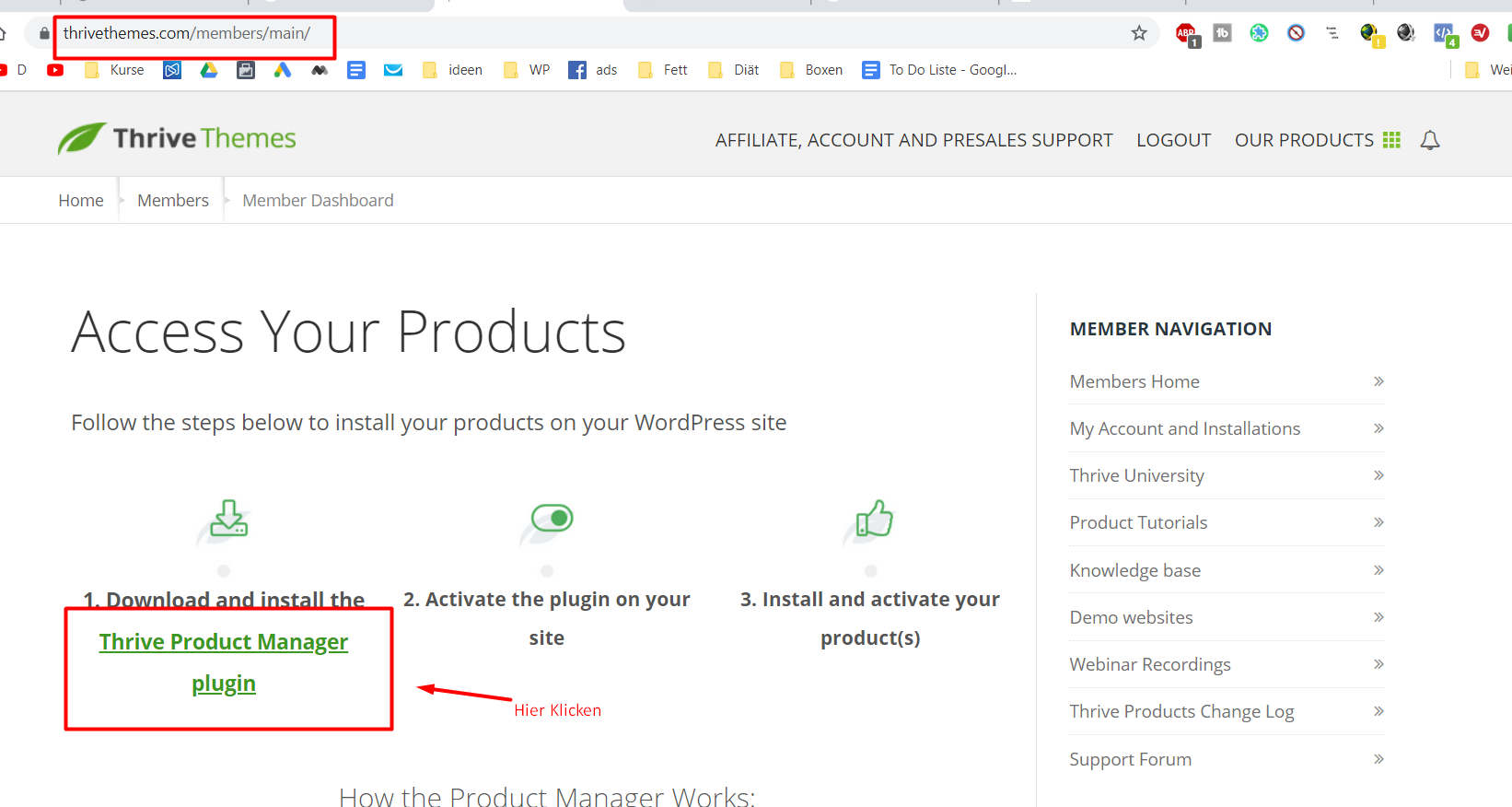This screenshot has width=1512, height=807.
Task: Open Members Home in member navigation
Action: point(1227,381)
